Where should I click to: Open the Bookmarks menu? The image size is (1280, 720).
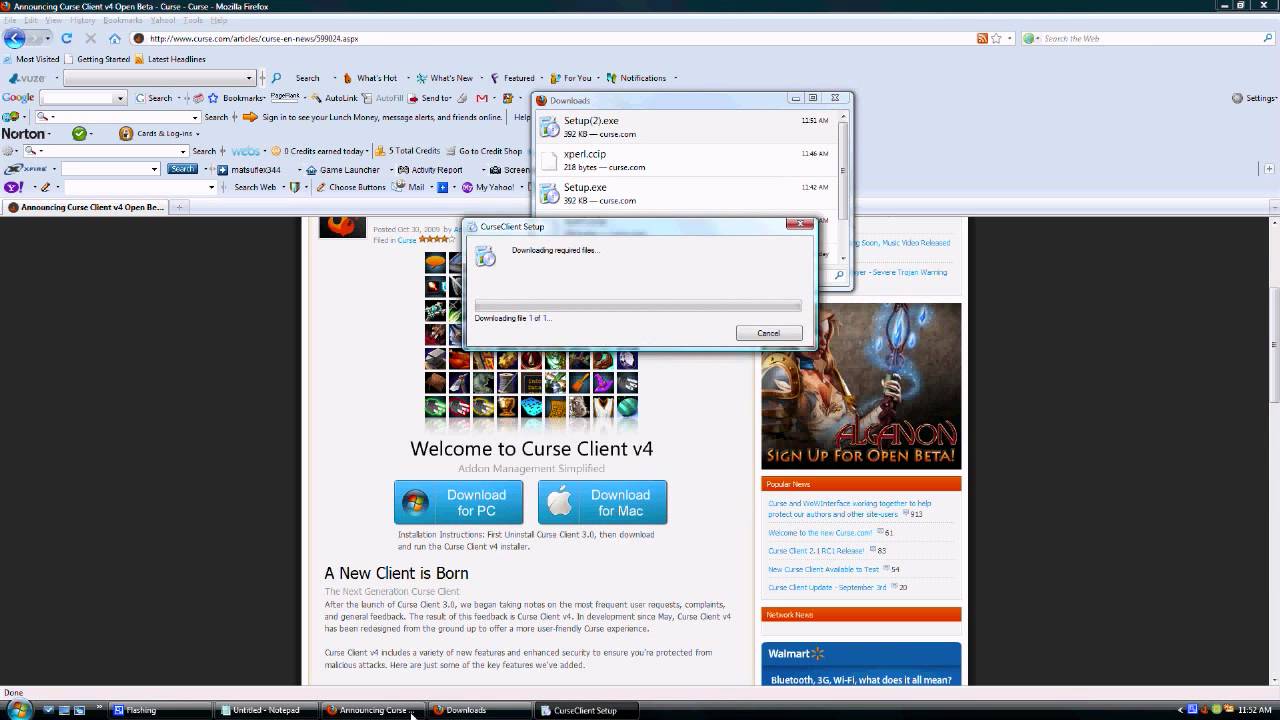point(123,20)
